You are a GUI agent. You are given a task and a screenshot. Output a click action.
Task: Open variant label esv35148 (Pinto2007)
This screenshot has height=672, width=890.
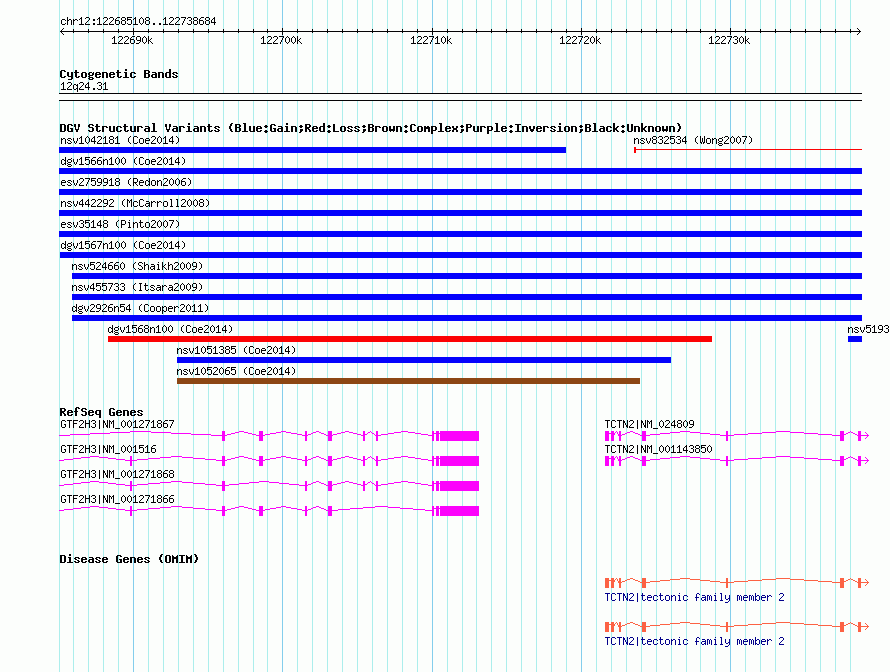tap(120, 224)
